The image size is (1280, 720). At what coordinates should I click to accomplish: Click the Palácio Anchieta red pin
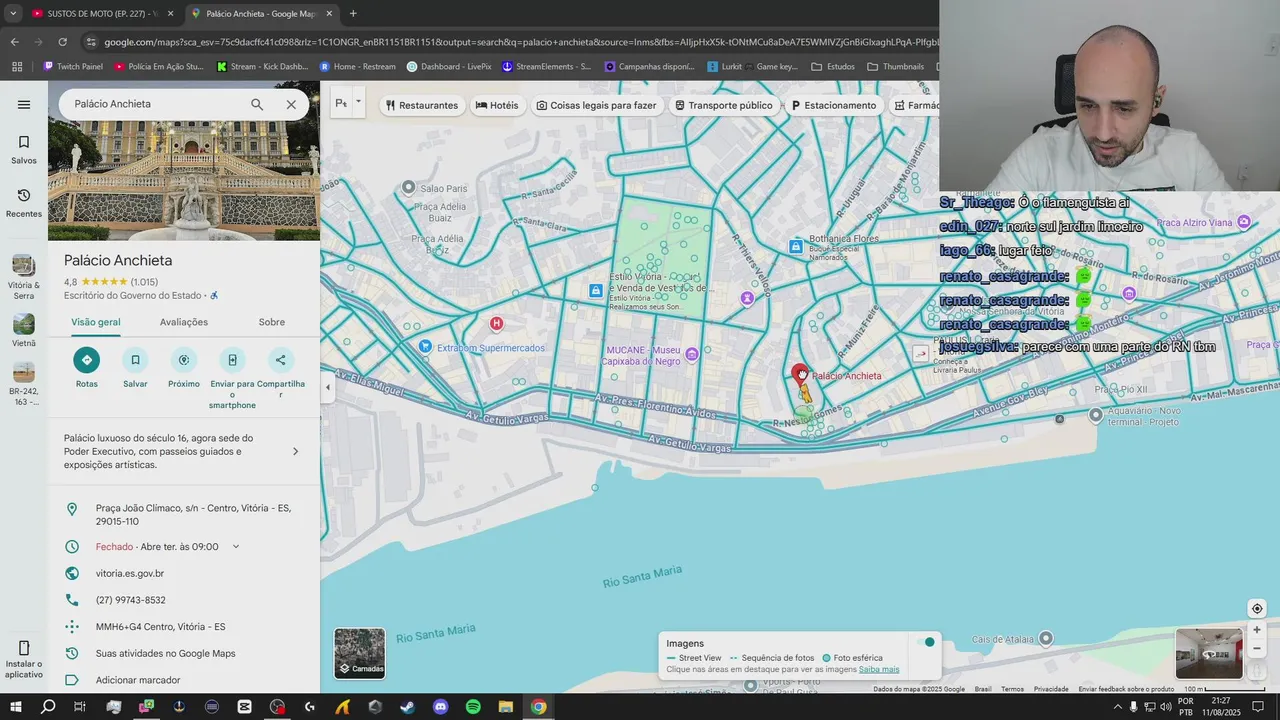pos(800,375)
